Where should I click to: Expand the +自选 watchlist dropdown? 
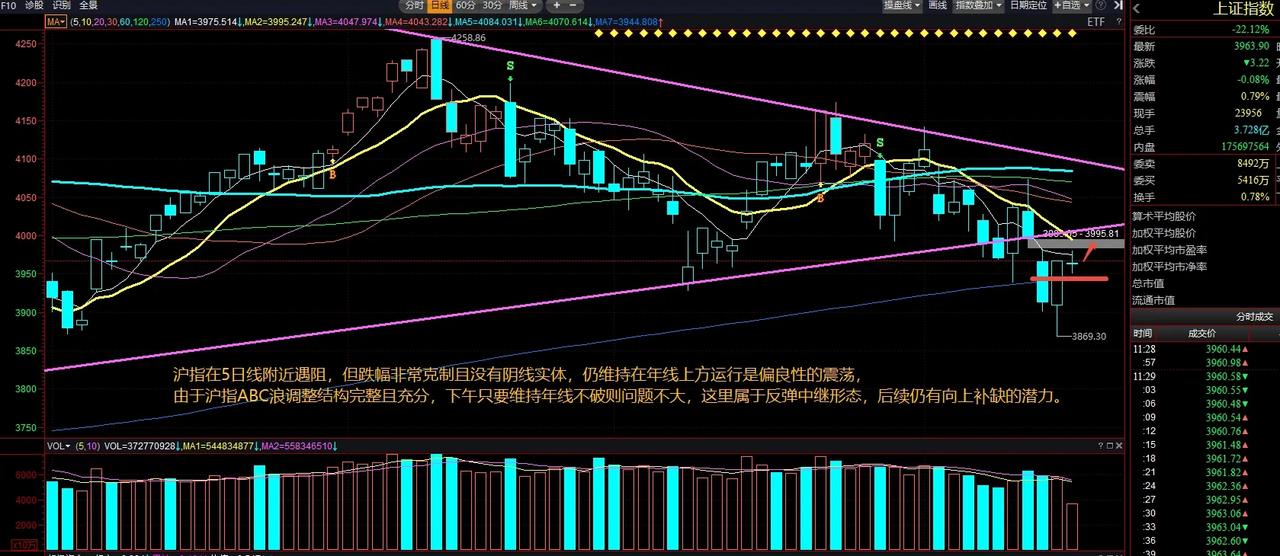click(x=1072, y=5)
